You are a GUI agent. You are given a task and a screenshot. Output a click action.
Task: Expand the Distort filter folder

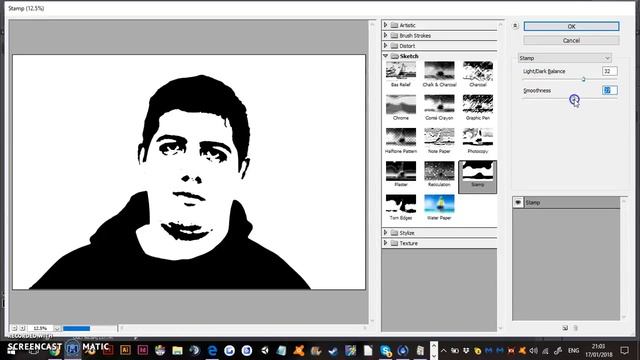(x=385, y=46)
